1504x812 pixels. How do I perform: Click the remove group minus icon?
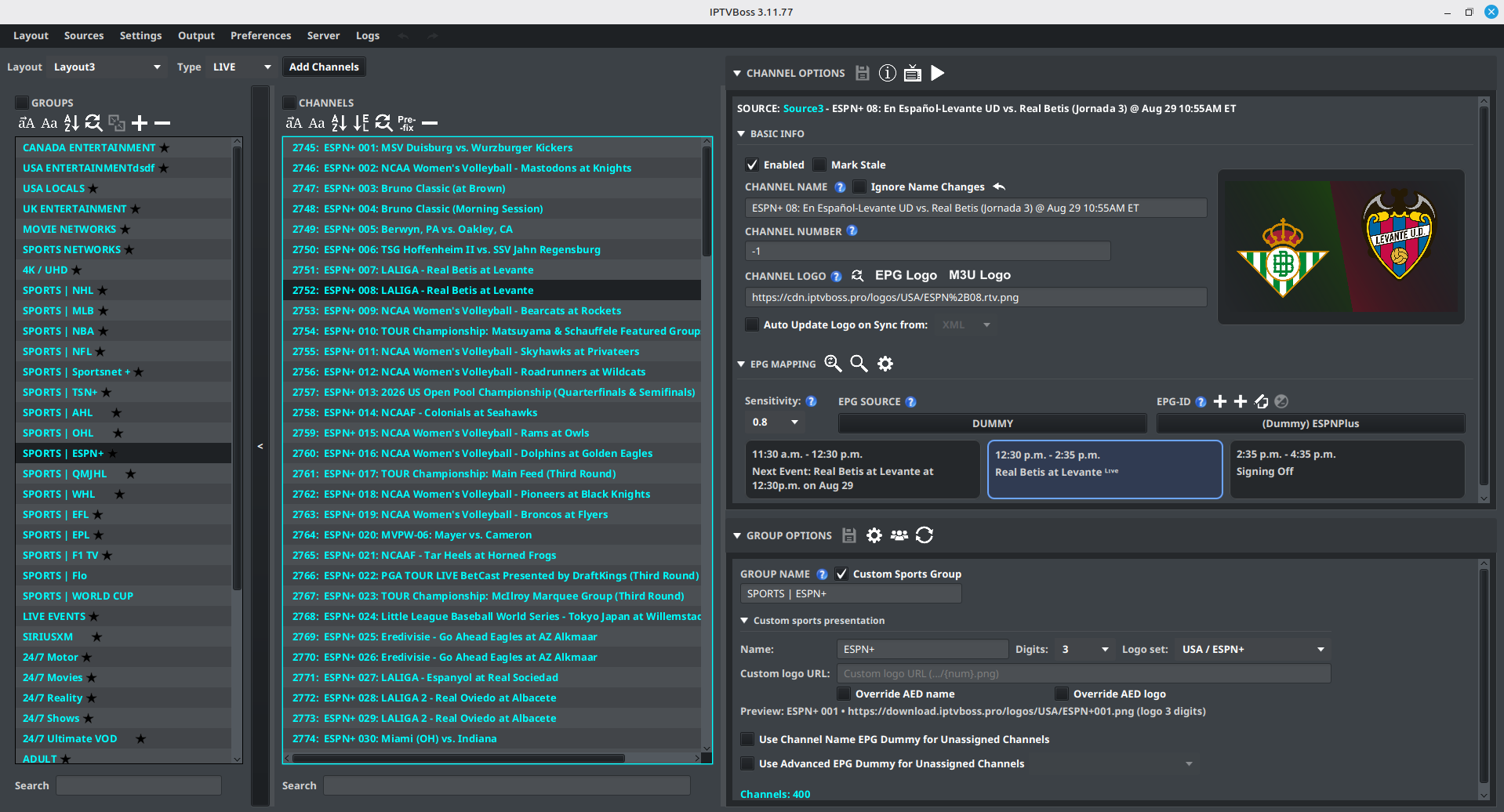point(162,123)
